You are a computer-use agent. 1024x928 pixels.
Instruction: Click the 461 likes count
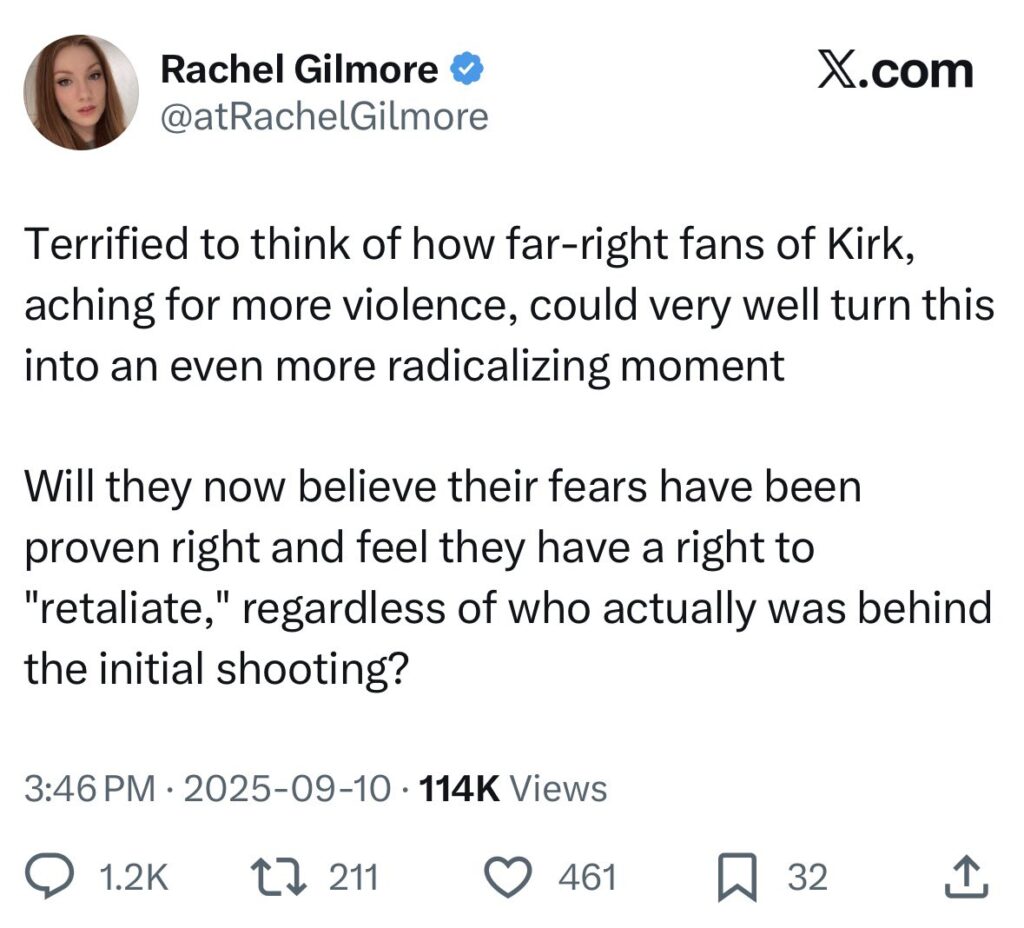coord(586,878)
